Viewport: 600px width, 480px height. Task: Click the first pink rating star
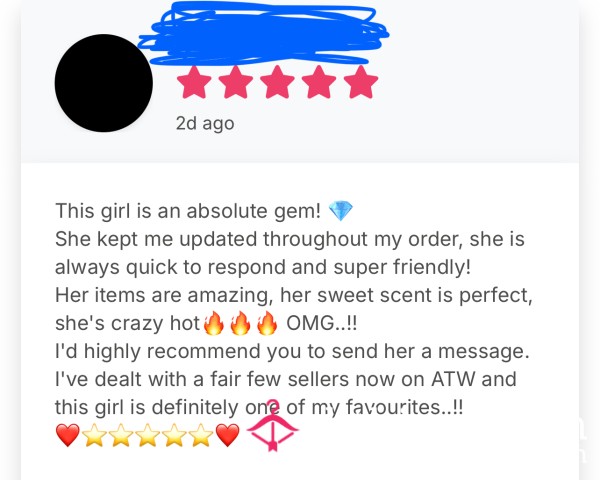pos(194,82)
